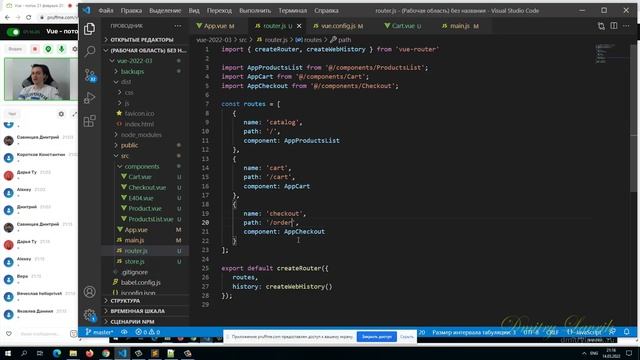Open chat settings gear in webinar page
This screenshot has height=360, width=640.
pos(61,114)
